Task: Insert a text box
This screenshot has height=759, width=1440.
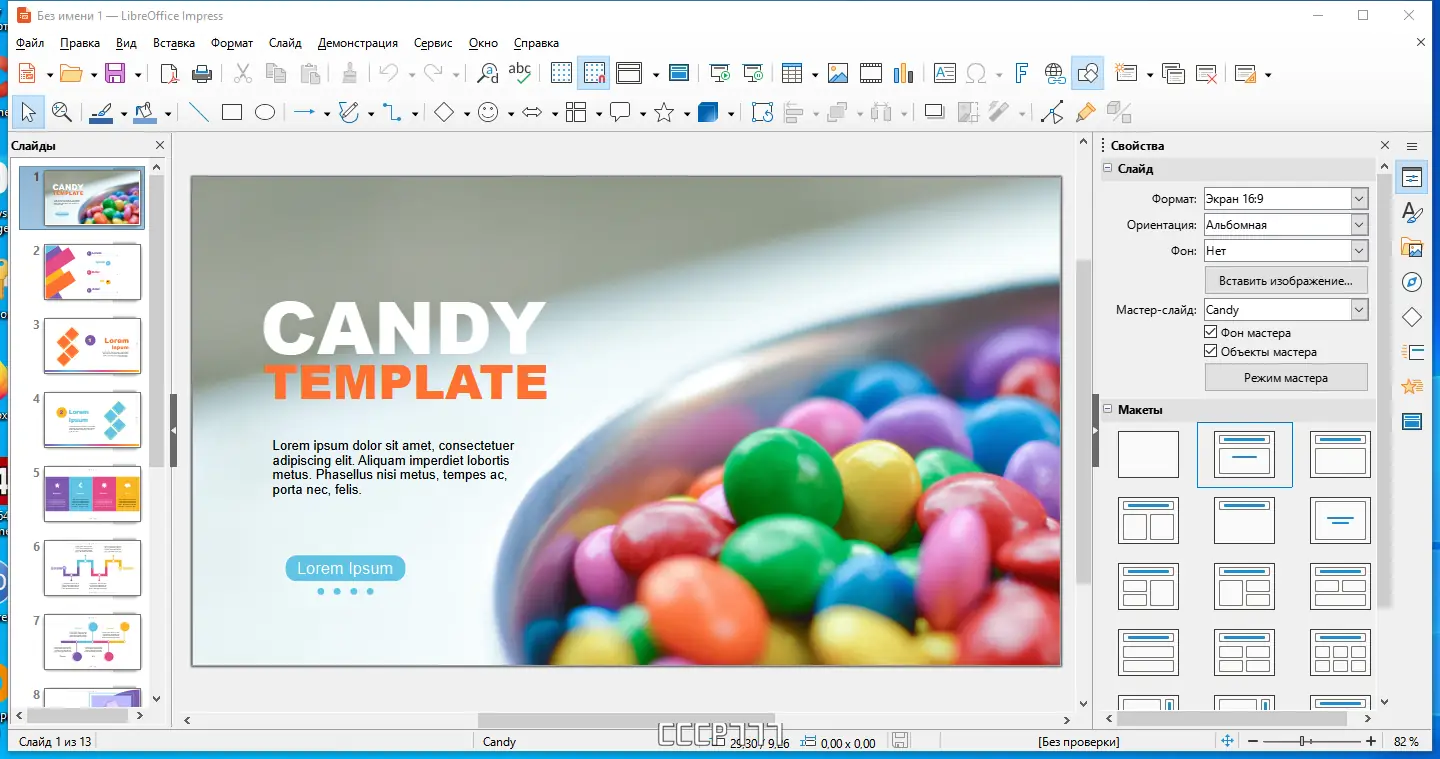Action: 944,73
